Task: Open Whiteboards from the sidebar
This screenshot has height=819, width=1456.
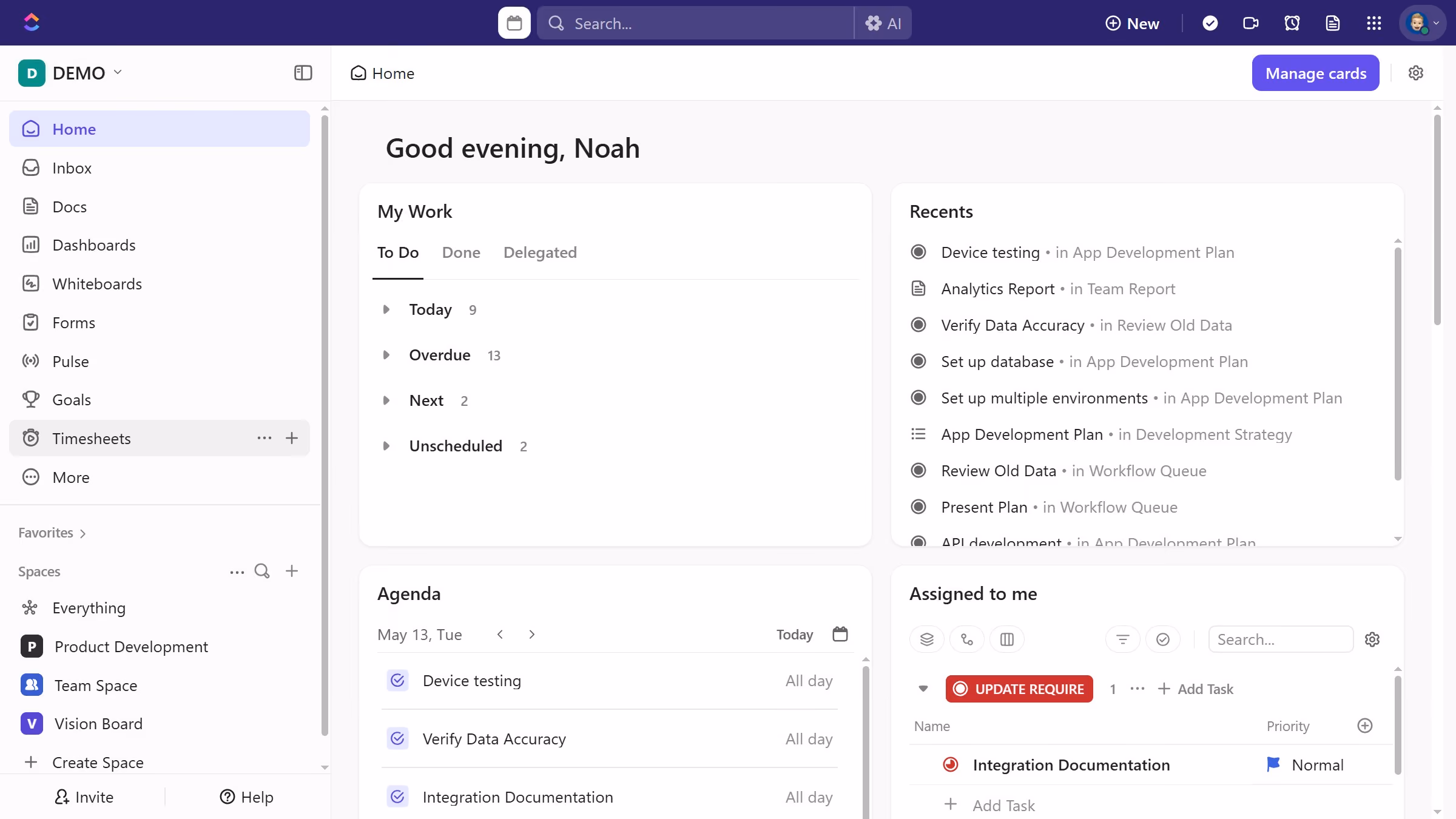Action: [160, 284]
